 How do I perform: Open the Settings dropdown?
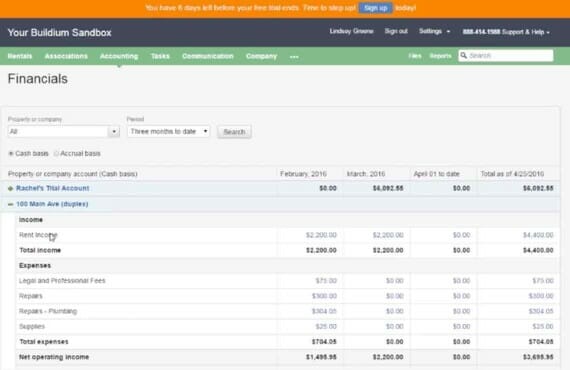tap(434, 31)
